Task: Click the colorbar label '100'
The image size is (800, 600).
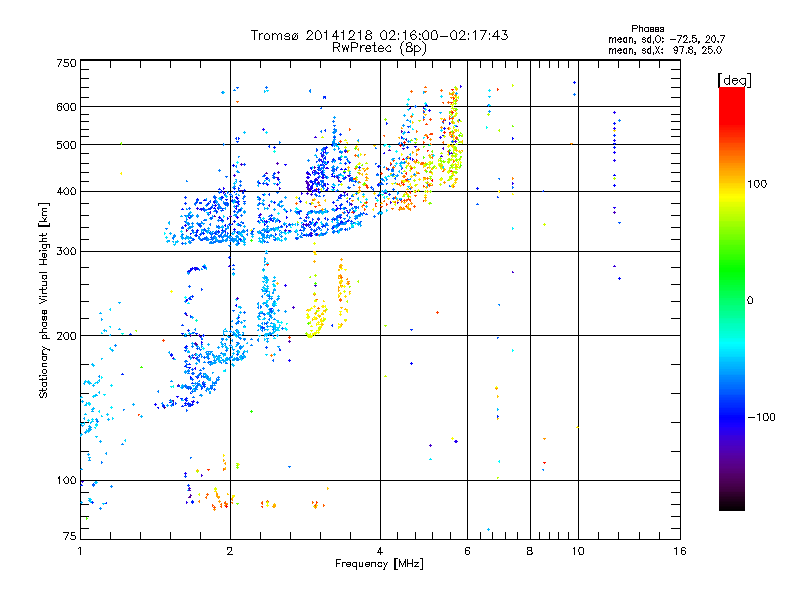Action: [x=757, y=184]
